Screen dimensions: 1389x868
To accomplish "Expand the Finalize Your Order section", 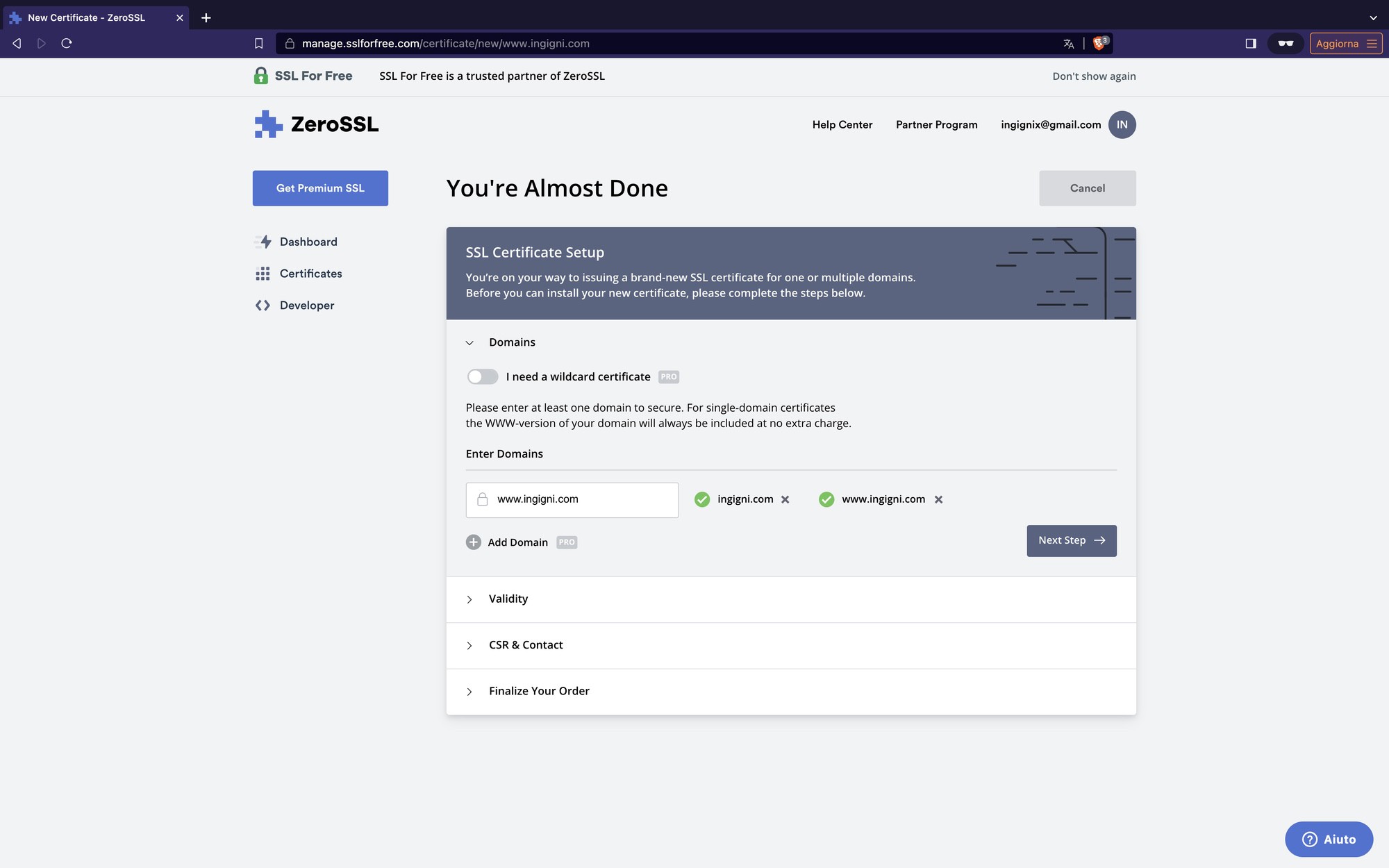I will tap(791, 692).
